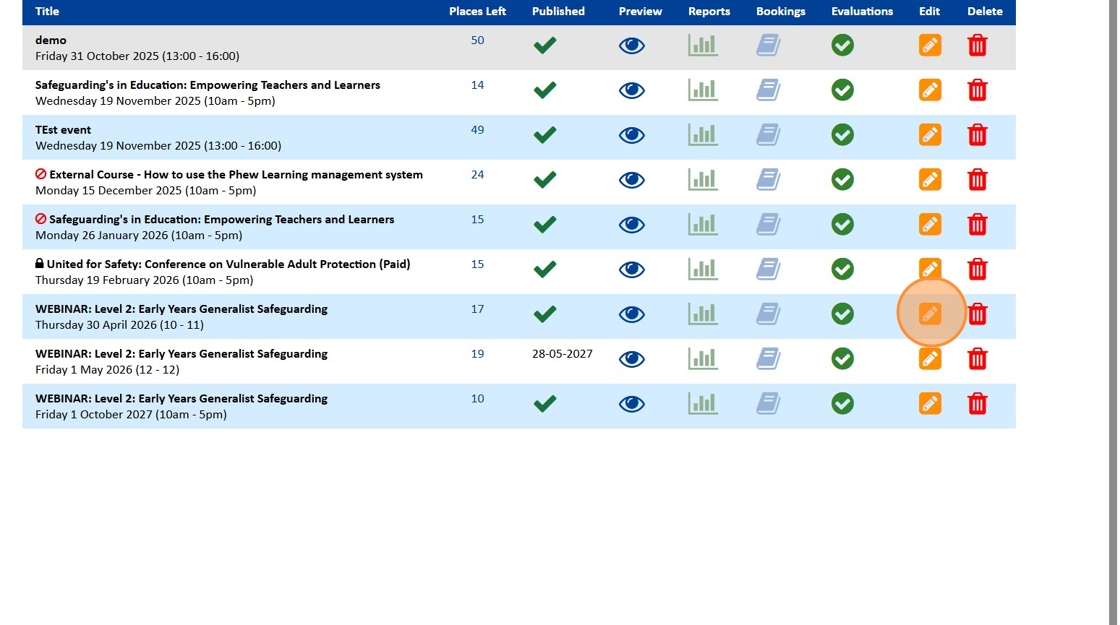
Task: Open evaluations for United for Safety conference
Action: [843, 269]
